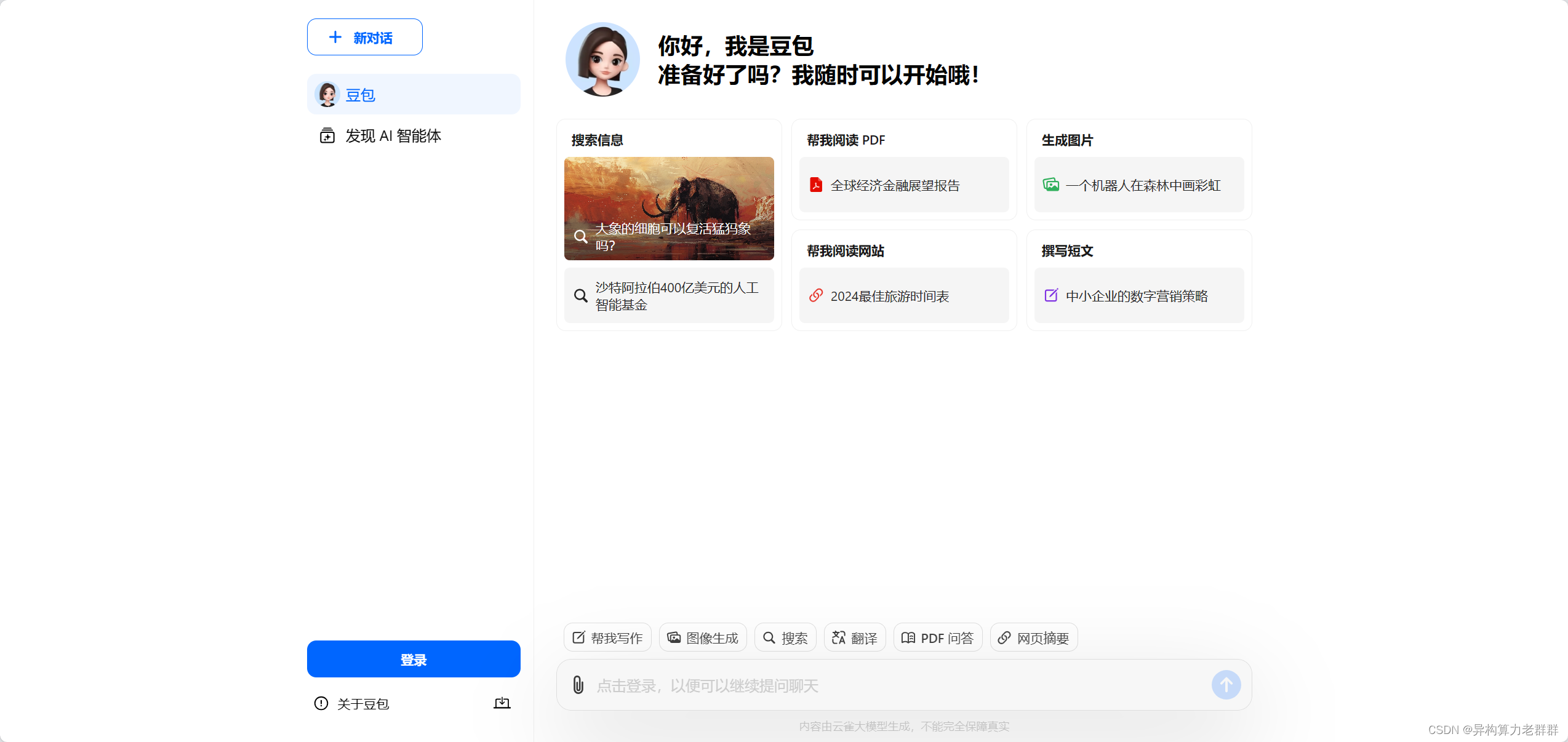Select 中小企业的数字营销策略 writing prompt

point(1139,295)
